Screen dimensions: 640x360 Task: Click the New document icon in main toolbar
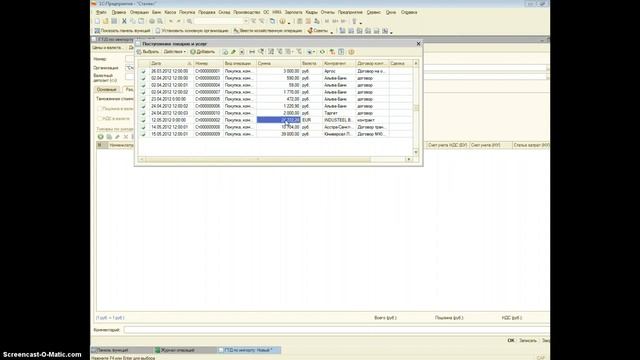[98, 21]
